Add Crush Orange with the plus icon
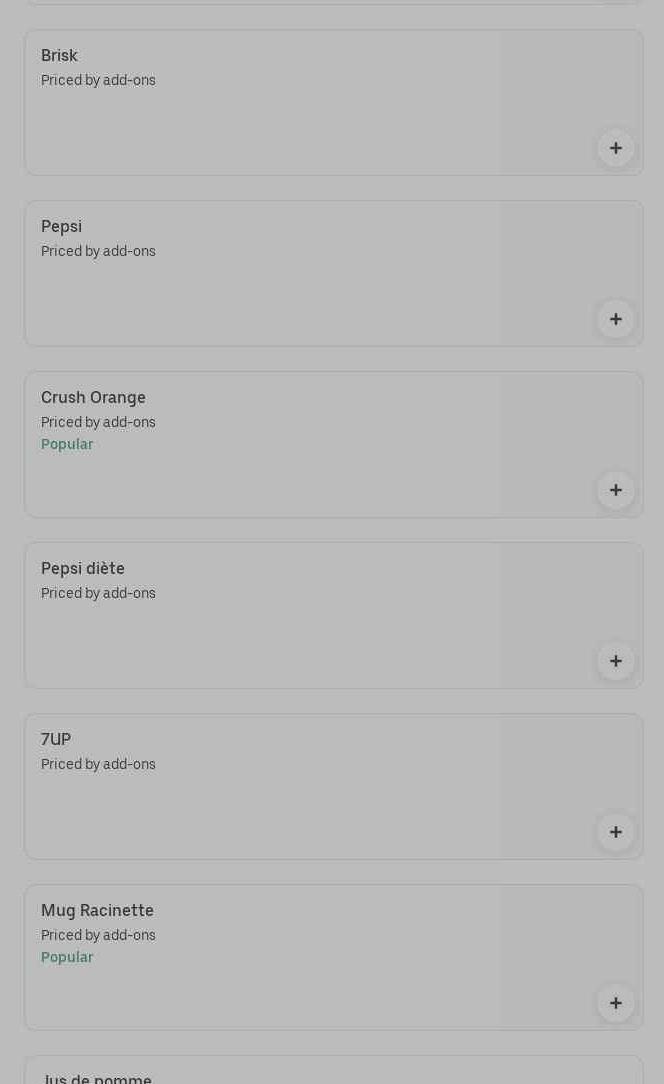The width and height of the screenshot is (664, 1084). pos(615,490)
